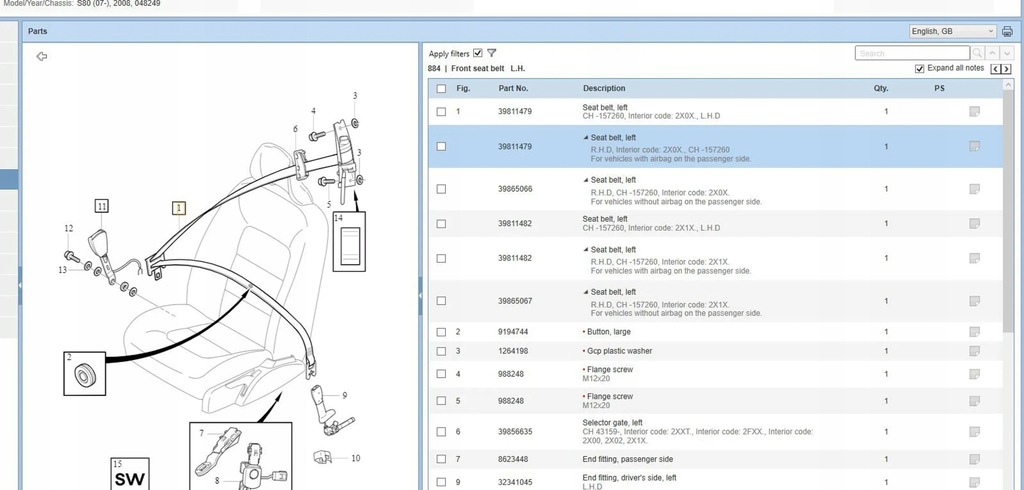
Task: Uncheck the Apply filters checkbox
Action: click(x=478, y=53)
